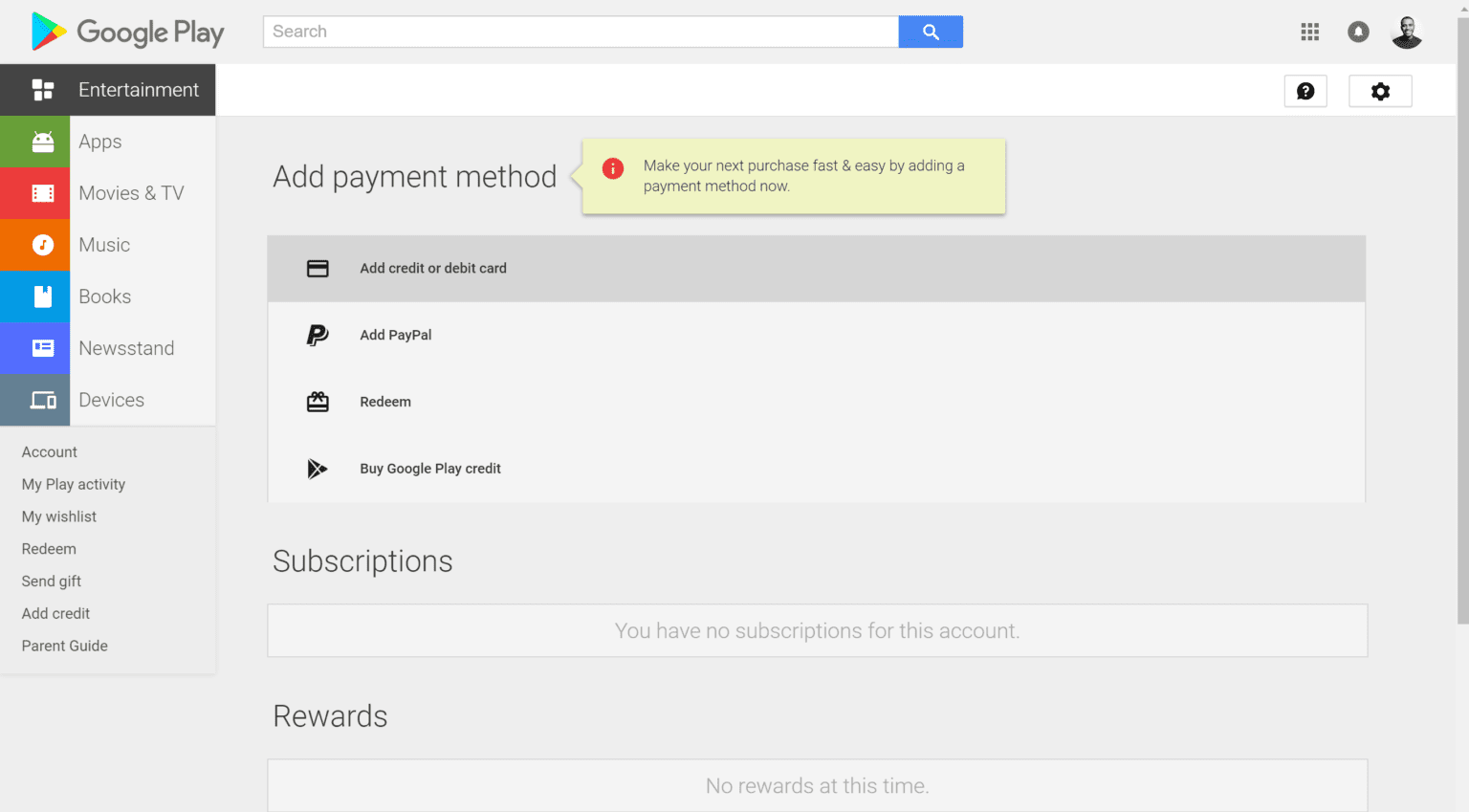This screenshot has width=1469, height=812.
Task: Open the Devices section icon
Action: tap(35, 400)
